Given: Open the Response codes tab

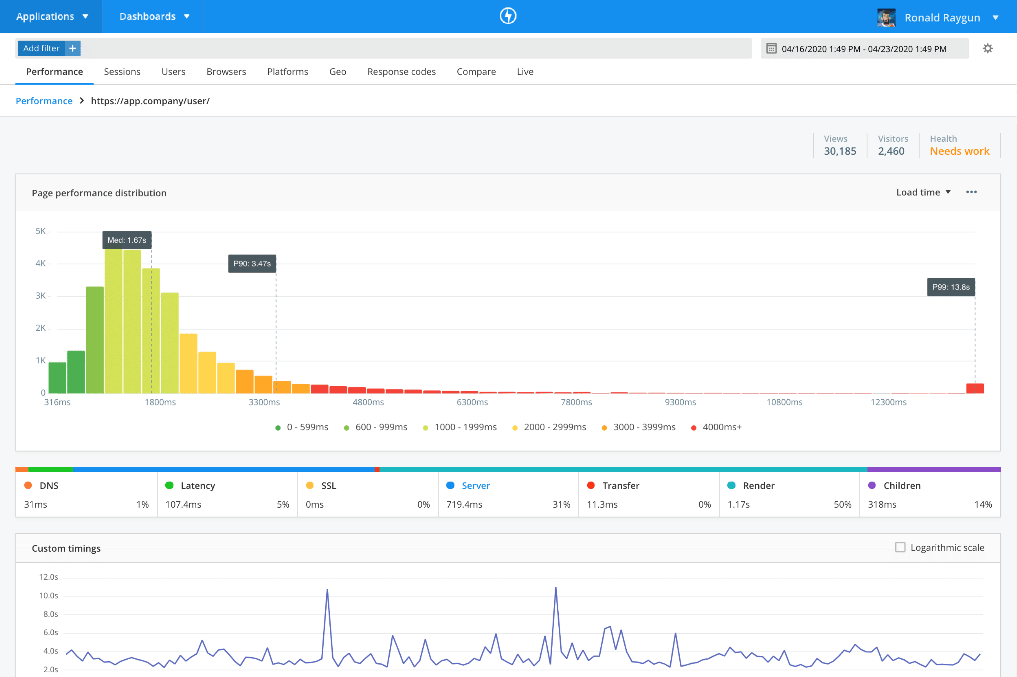Looking at the screenshot, I should click(400, 71).
